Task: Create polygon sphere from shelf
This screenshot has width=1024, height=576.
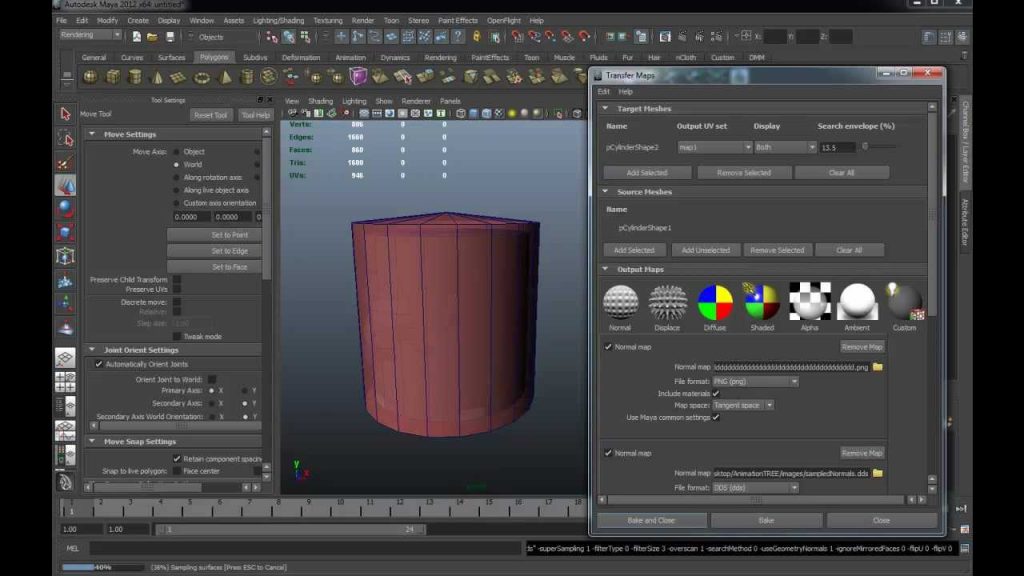Action: tap(90, 78)
